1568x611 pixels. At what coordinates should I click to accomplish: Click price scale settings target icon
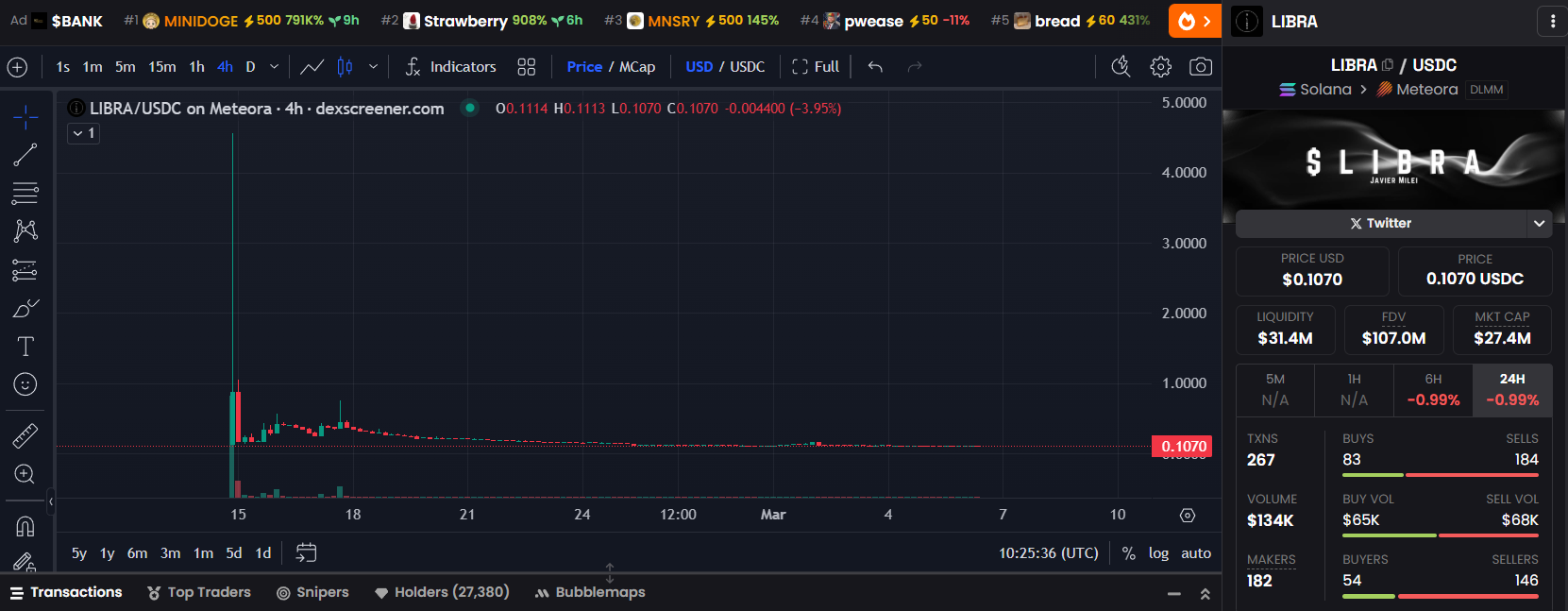click(x=1188, y=515)
